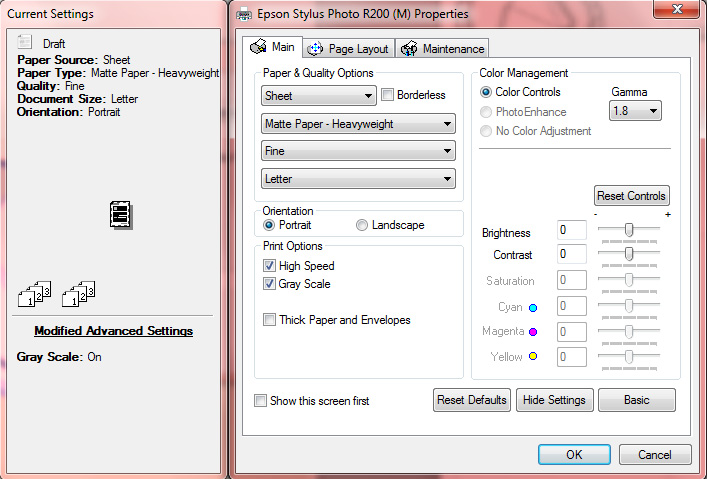This screenshot has width=707, height=479.
Task: Click the Reset Defaults button
Action: coord(472,400)
